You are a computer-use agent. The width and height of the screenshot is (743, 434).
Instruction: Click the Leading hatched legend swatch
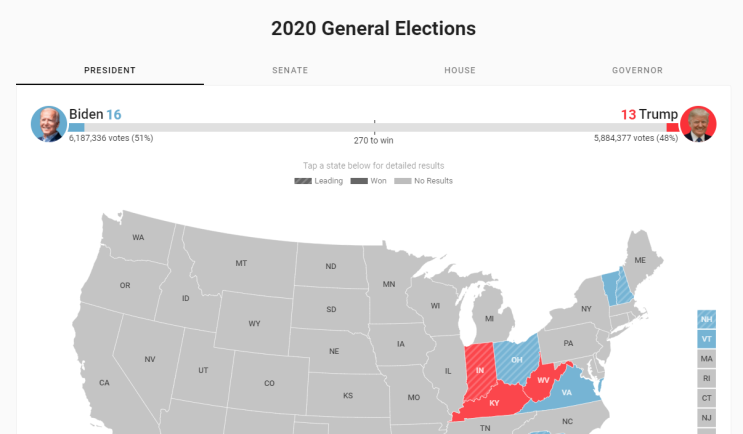pos(303,181)
